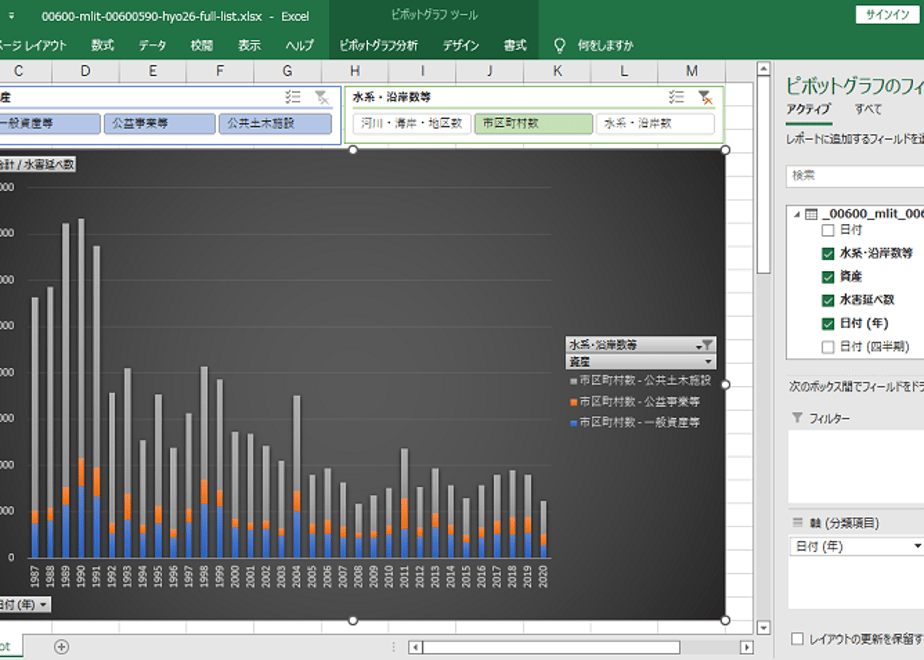Click horizontal scrollbar right arrow
The image size is (924, 660).
(746, 647)
